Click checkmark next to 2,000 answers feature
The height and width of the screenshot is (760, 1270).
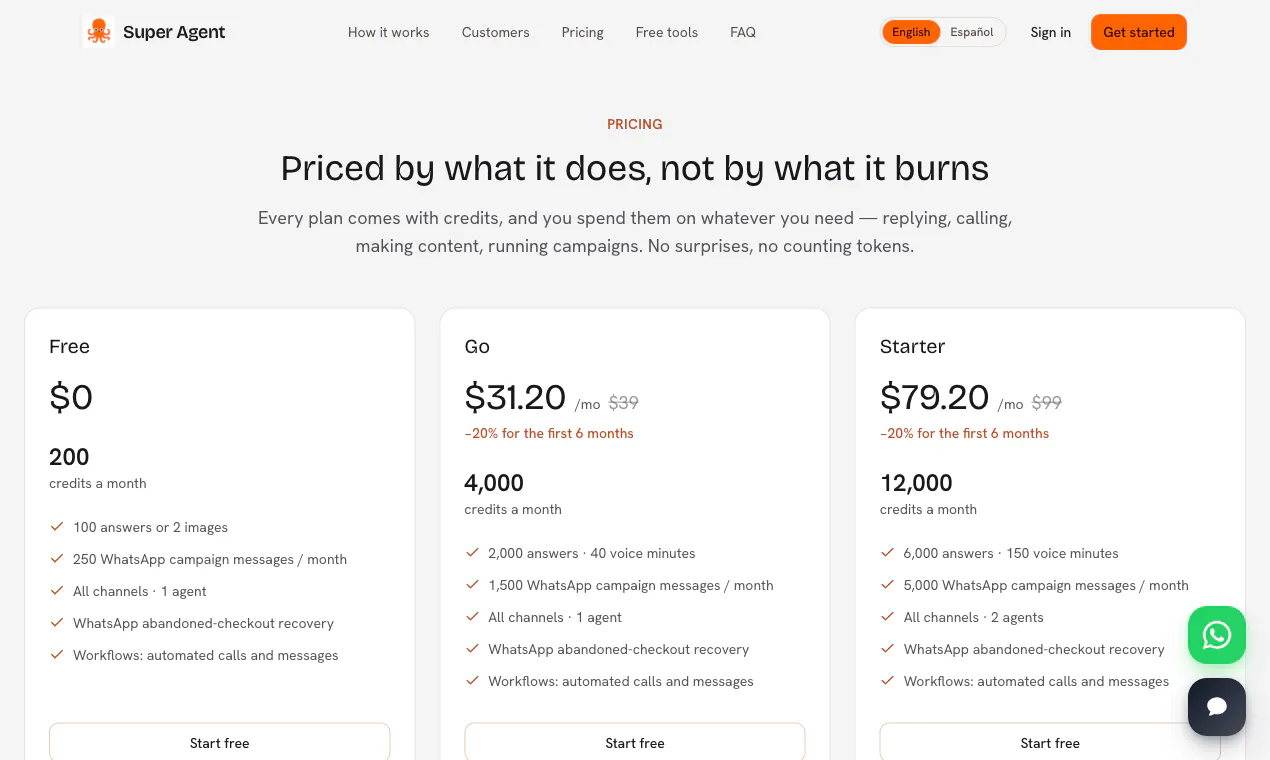point(472,553)
